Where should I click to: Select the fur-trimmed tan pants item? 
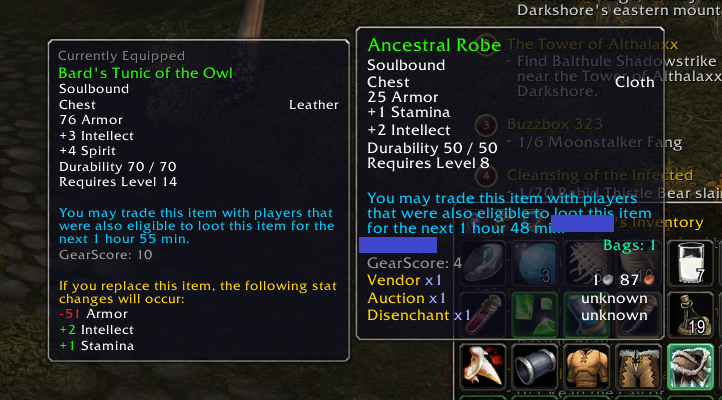[639, 367]
